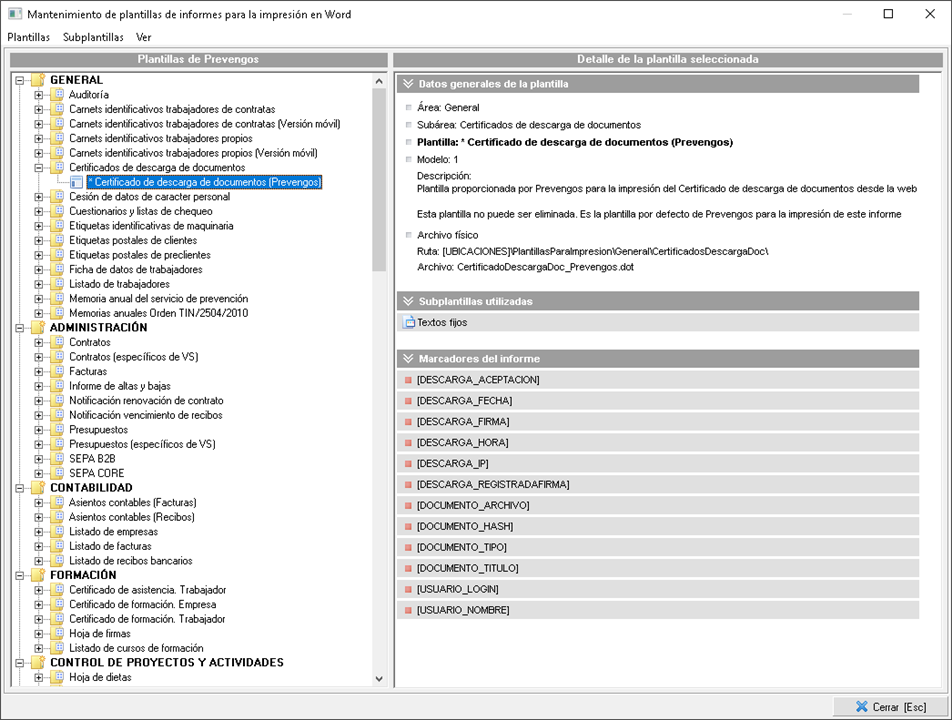Open the Subplantillas menu
This screenshot has height=720, width=952.
pos(93,37)
